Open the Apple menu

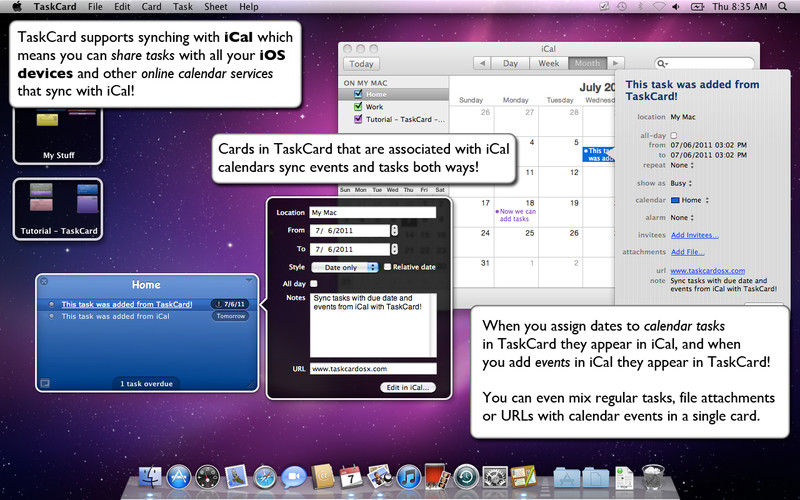17,7
